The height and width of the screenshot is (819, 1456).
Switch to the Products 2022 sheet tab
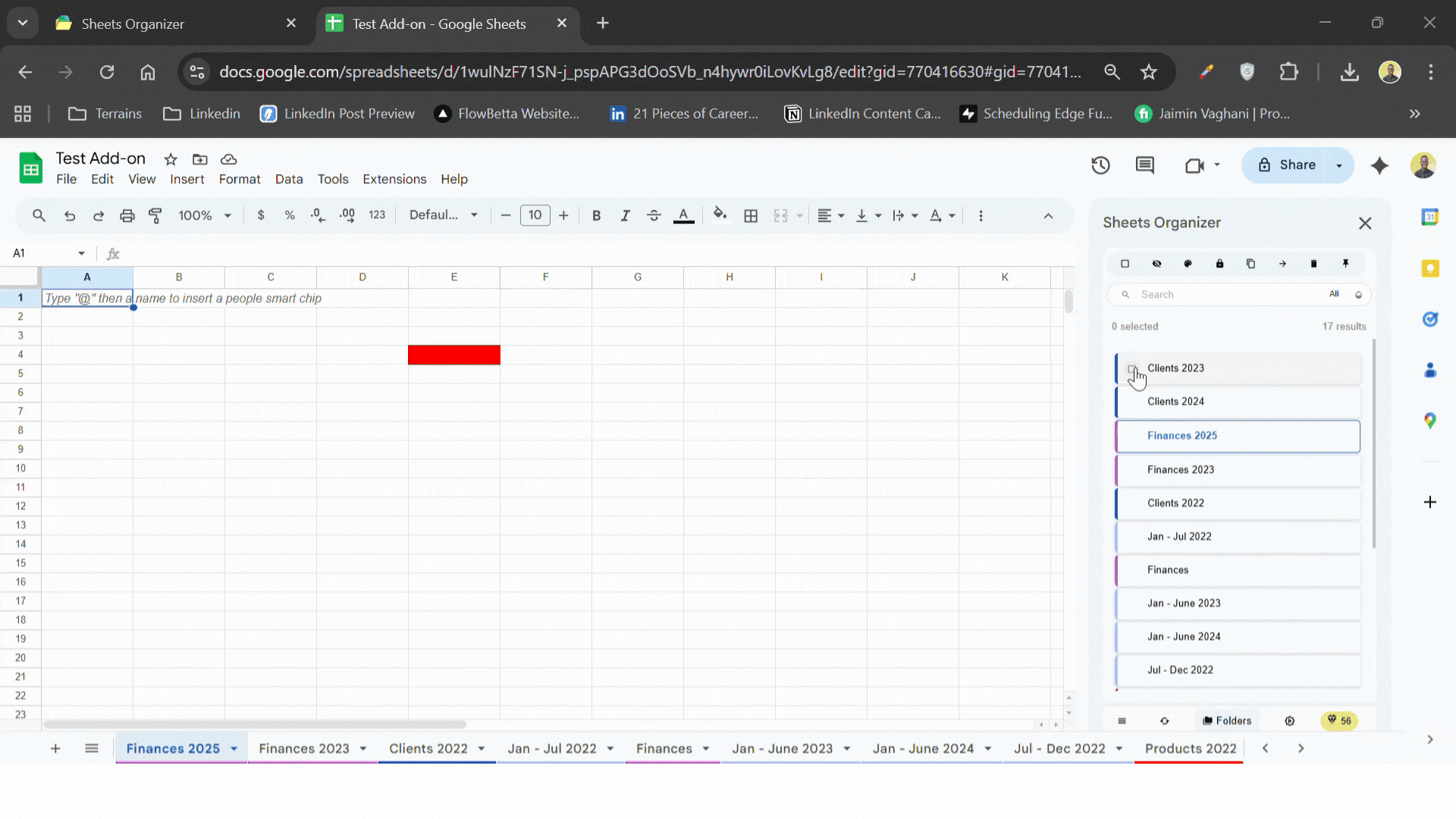[x=1190, y=748]
